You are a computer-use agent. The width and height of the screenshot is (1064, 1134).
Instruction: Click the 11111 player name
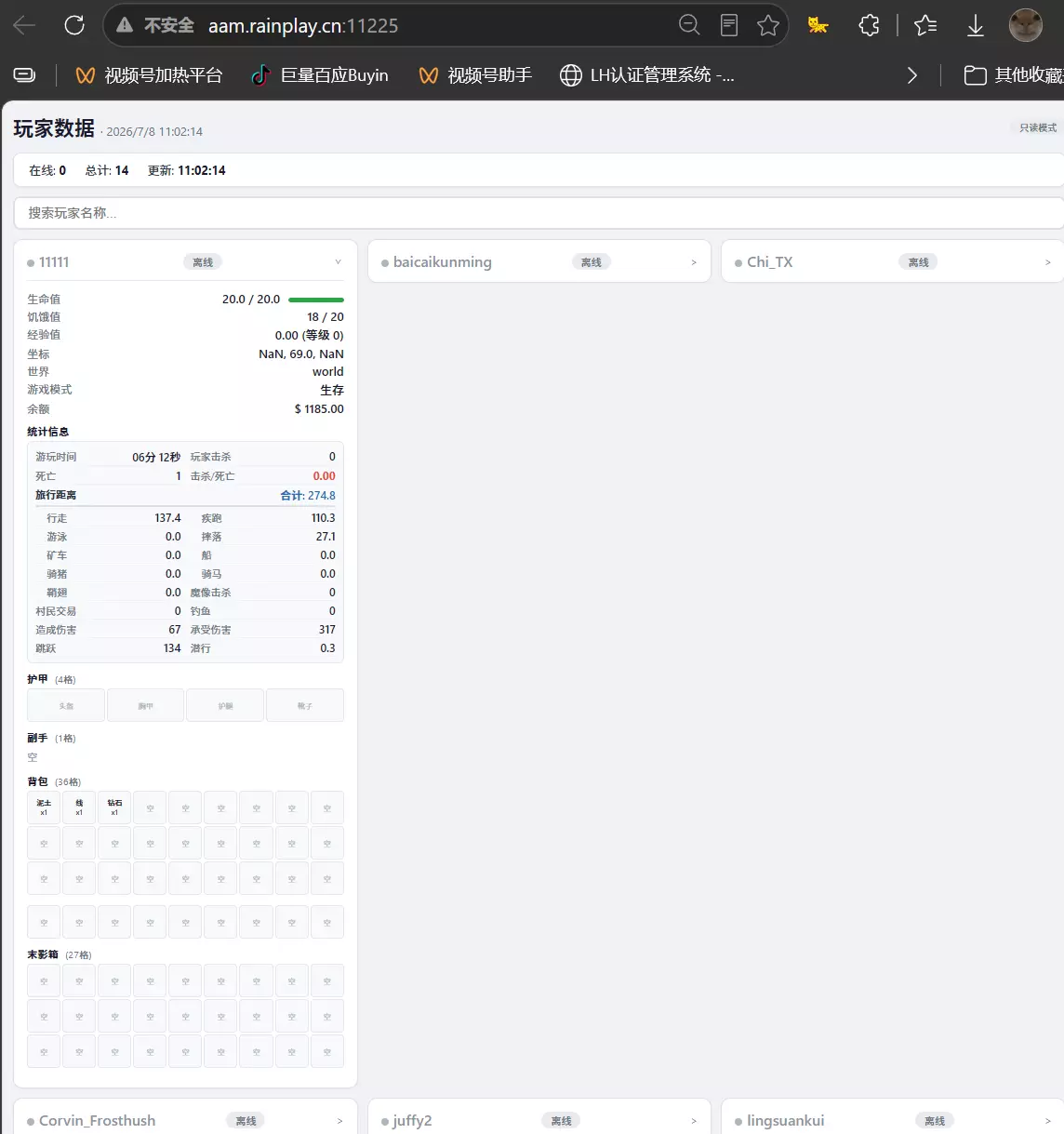(54, 262)
